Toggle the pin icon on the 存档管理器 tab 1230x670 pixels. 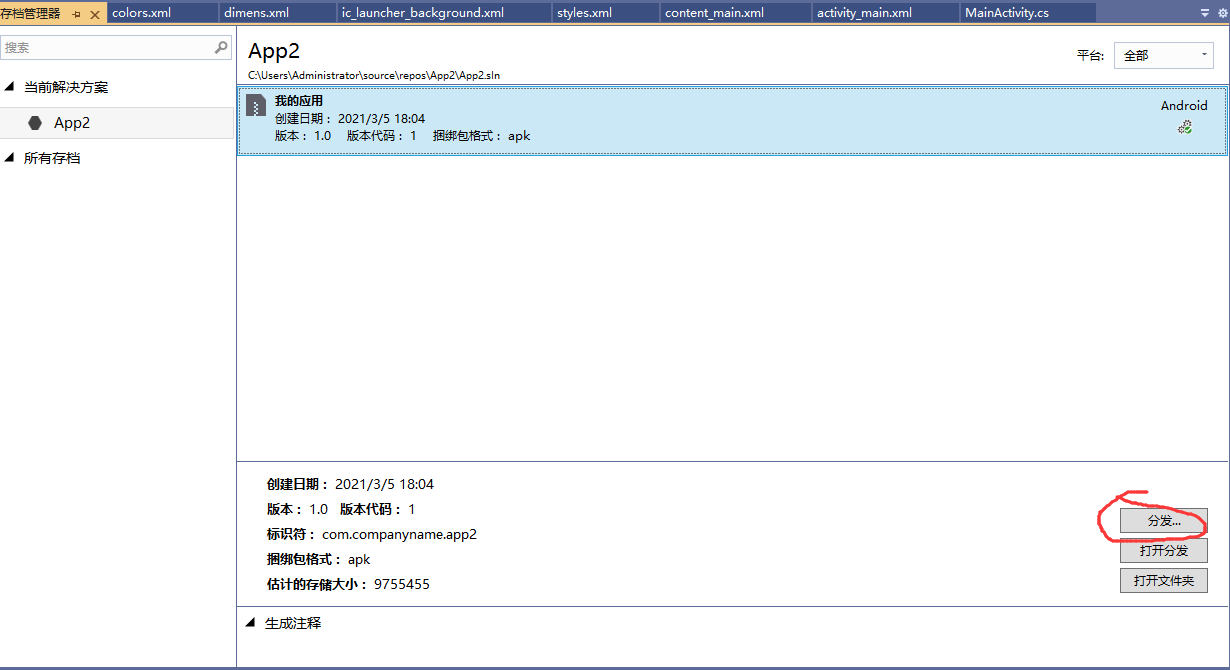point(76,14)
